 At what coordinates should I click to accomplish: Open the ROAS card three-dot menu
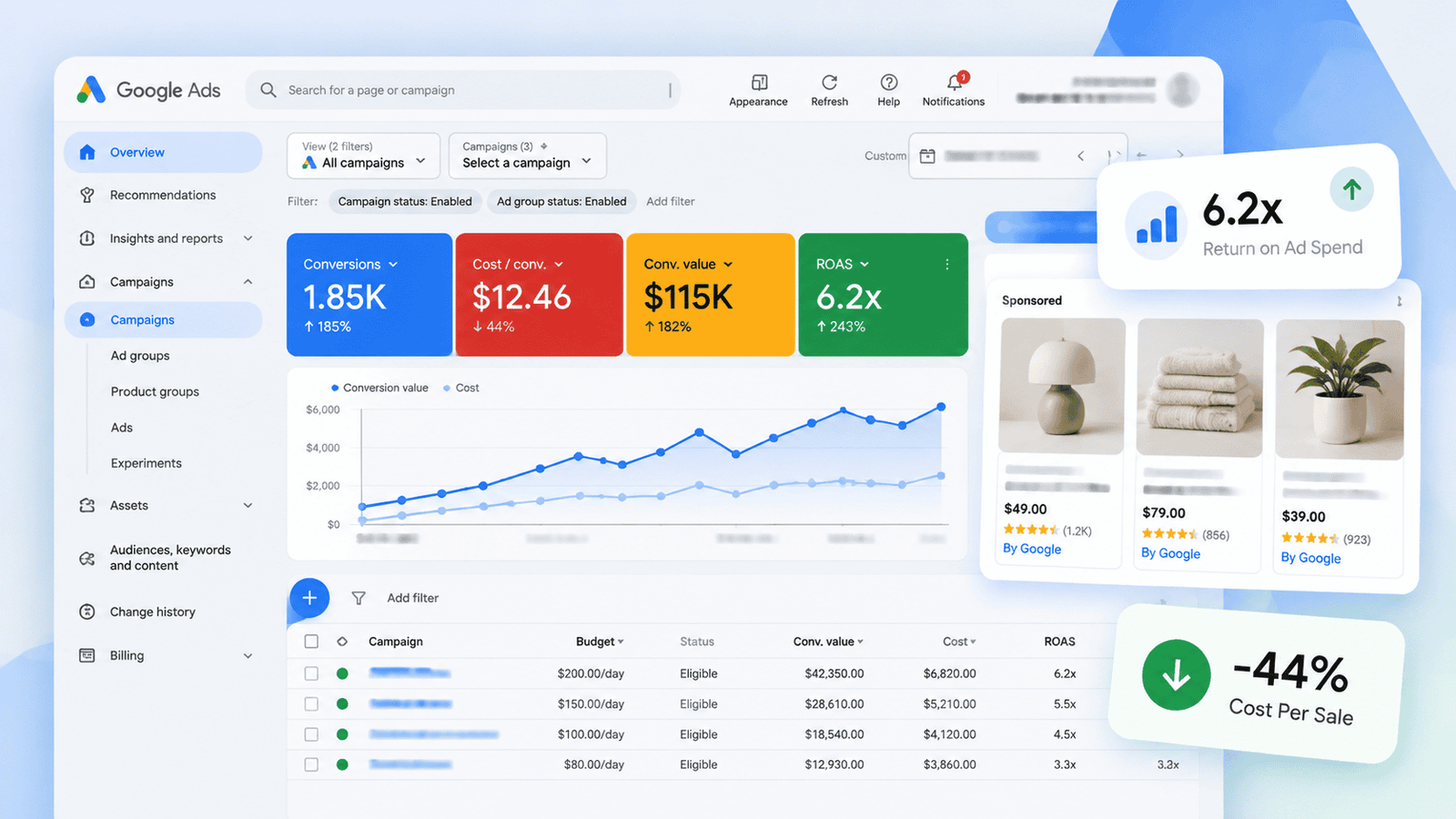point(947,264)
